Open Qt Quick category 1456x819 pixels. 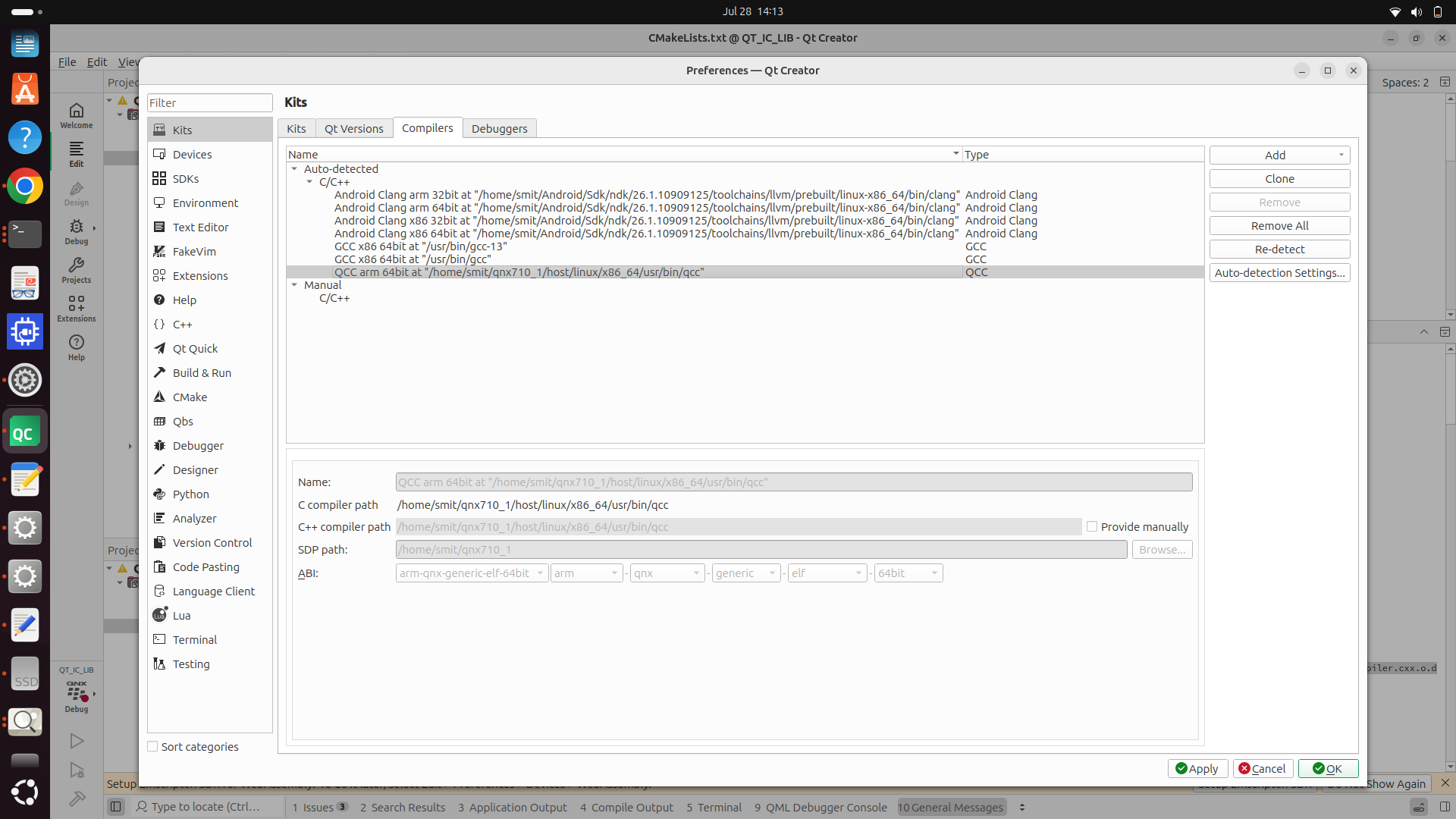point(210,348)
